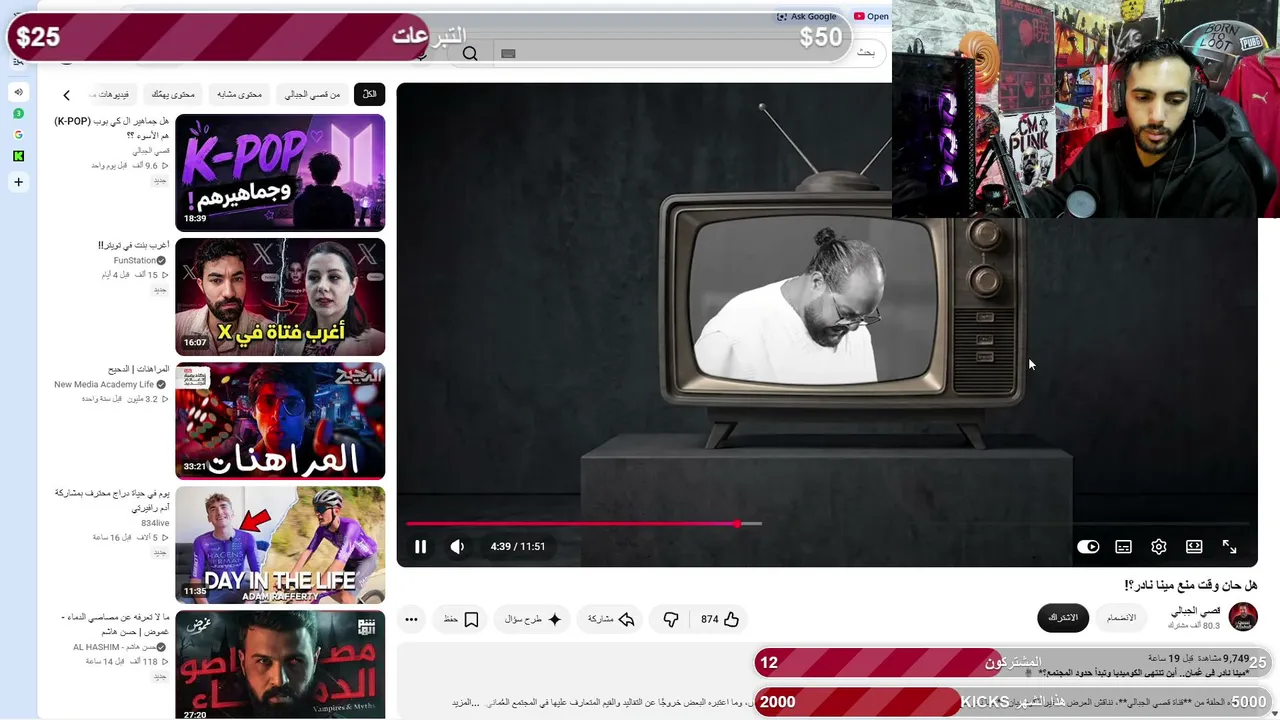
Task: Turn on subtitles/captions
Action: [x=1124, y=547]
